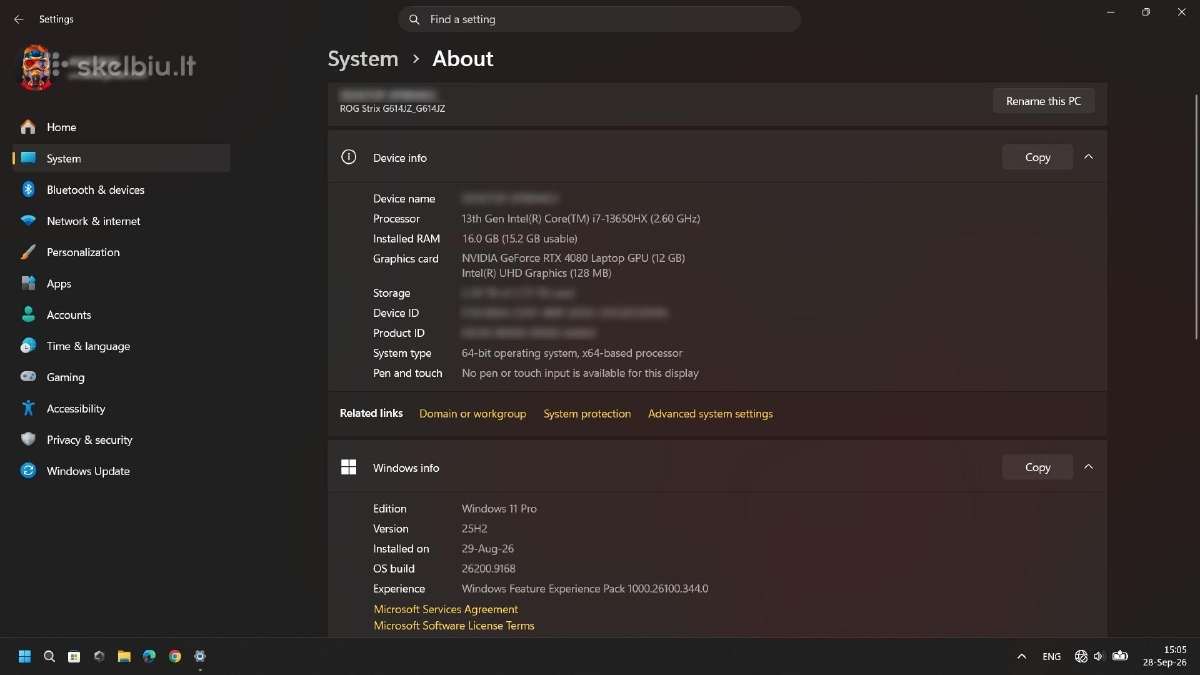Collapse the Device info section chevron
The height and width of the screenshot is (675, 1200).
pos(1089,157)
